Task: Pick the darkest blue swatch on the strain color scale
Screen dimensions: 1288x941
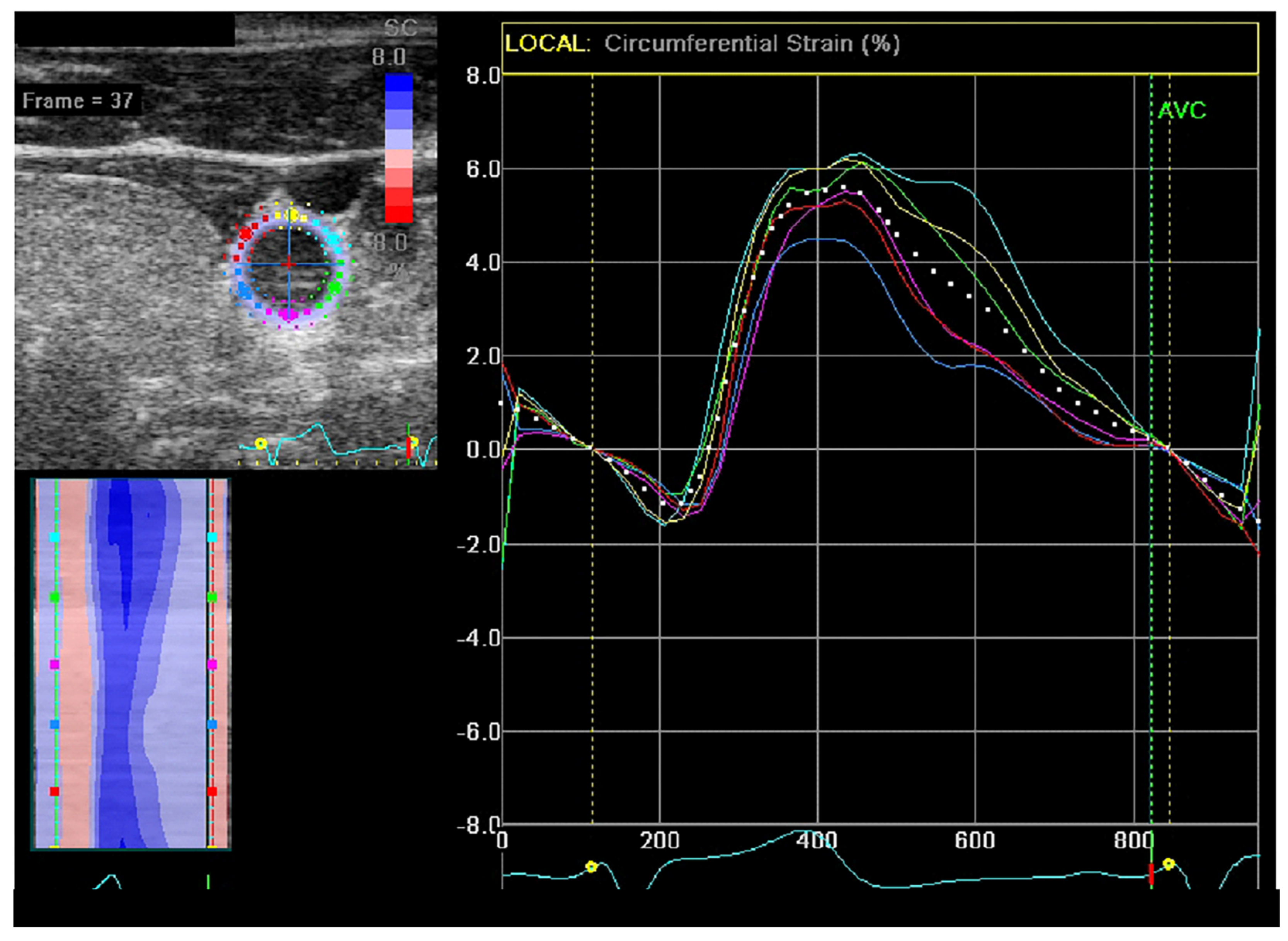Action: tap(398, 83)
